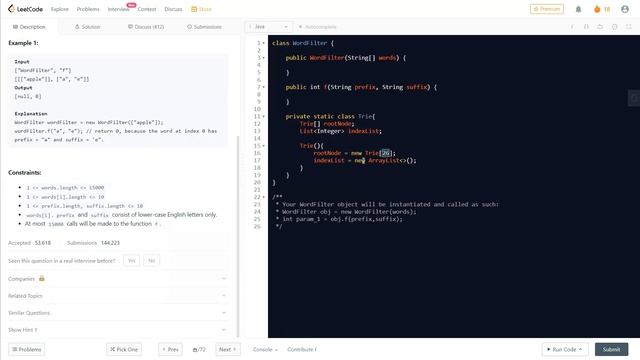Click the Example 1 heading

[23, 43]
